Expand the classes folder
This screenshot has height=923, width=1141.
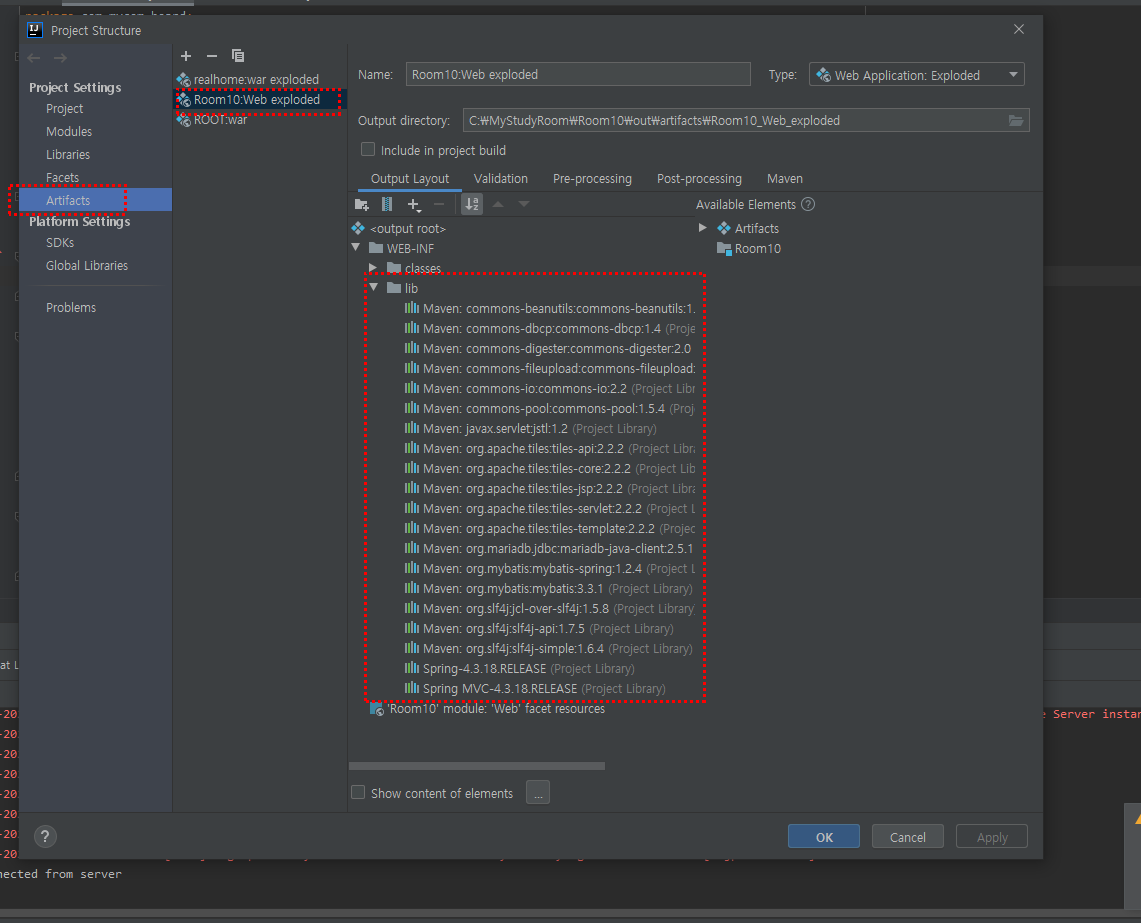click(x=373, y=268)
